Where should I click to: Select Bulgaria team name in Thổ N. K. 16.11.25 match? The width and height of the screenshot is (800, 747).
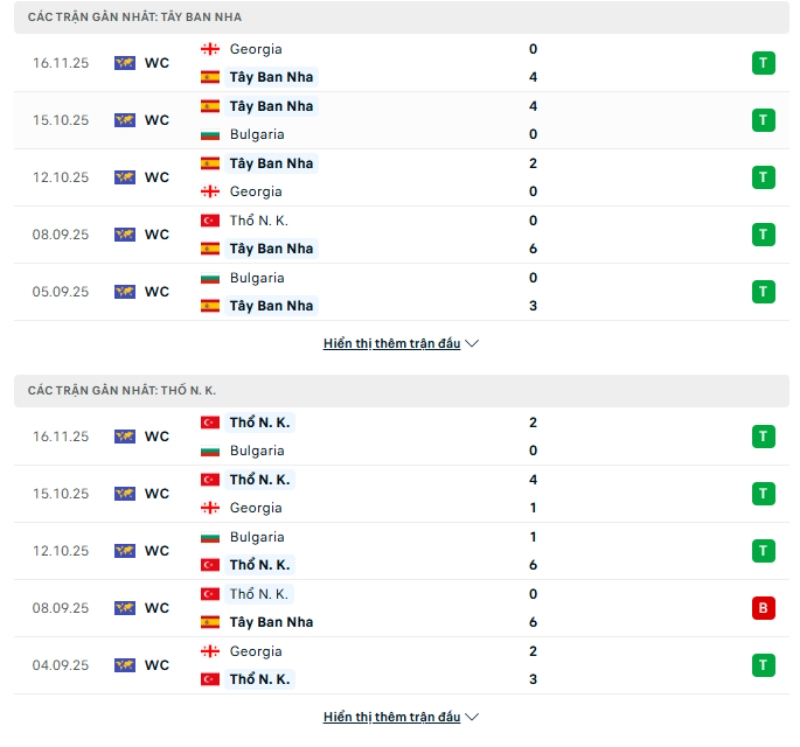[x=257, y=451]
